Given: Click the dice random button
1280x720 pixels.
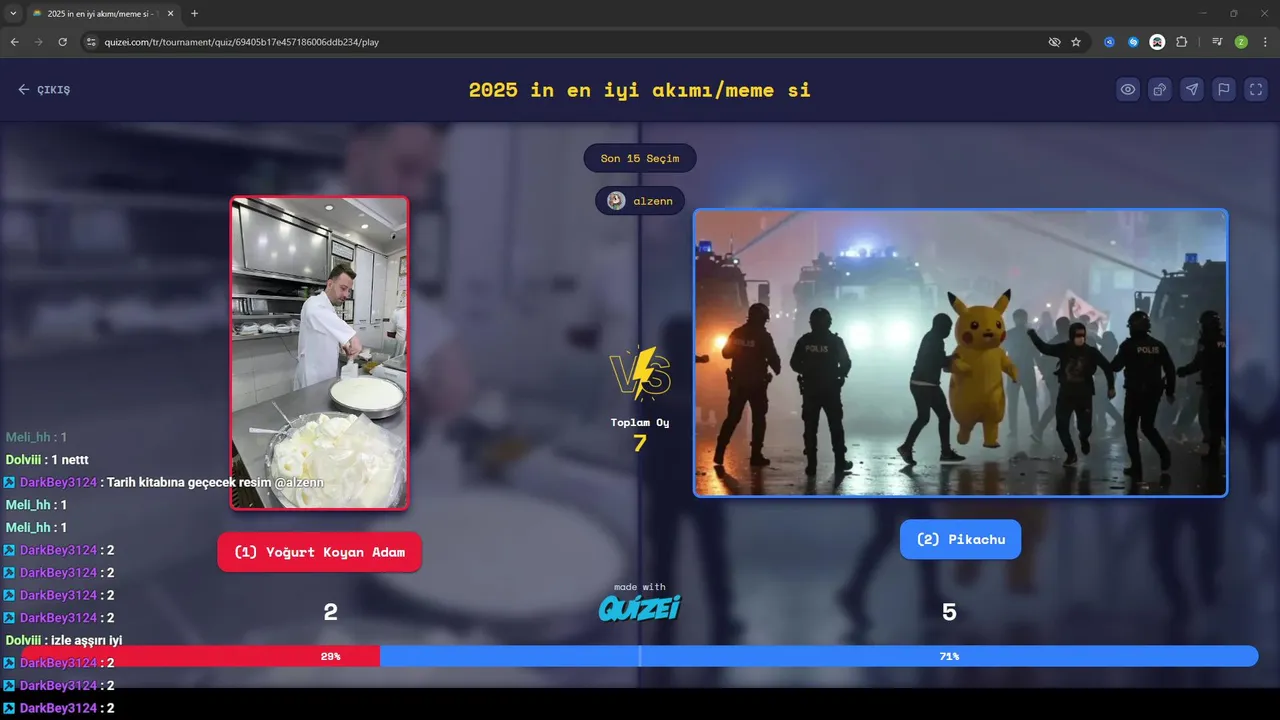Looking at the screenshot, I should (x=1160, y=89).
